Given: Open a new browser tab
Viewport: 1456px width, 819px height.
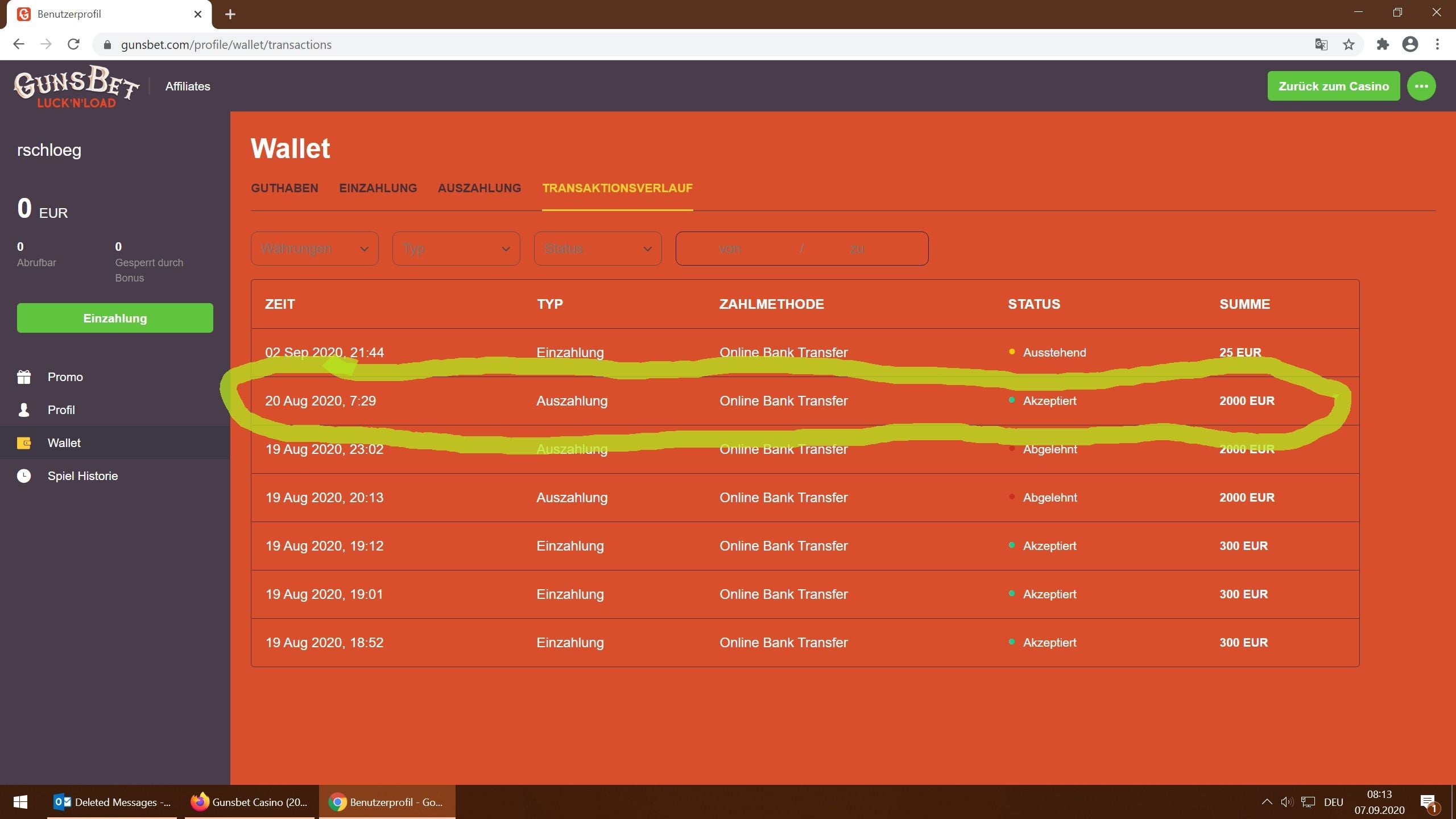Looking at the screenshot, I should 230,14.
